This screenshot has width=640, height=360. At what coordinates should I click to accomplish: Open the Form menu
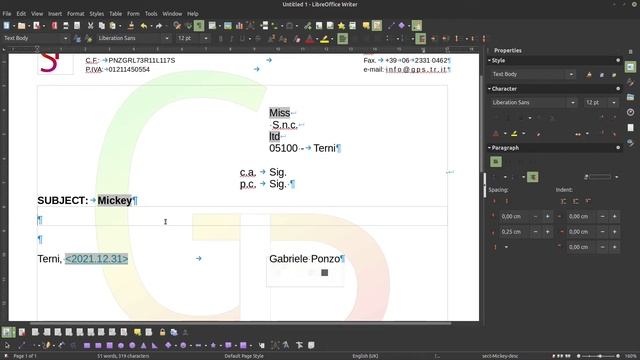133,14
